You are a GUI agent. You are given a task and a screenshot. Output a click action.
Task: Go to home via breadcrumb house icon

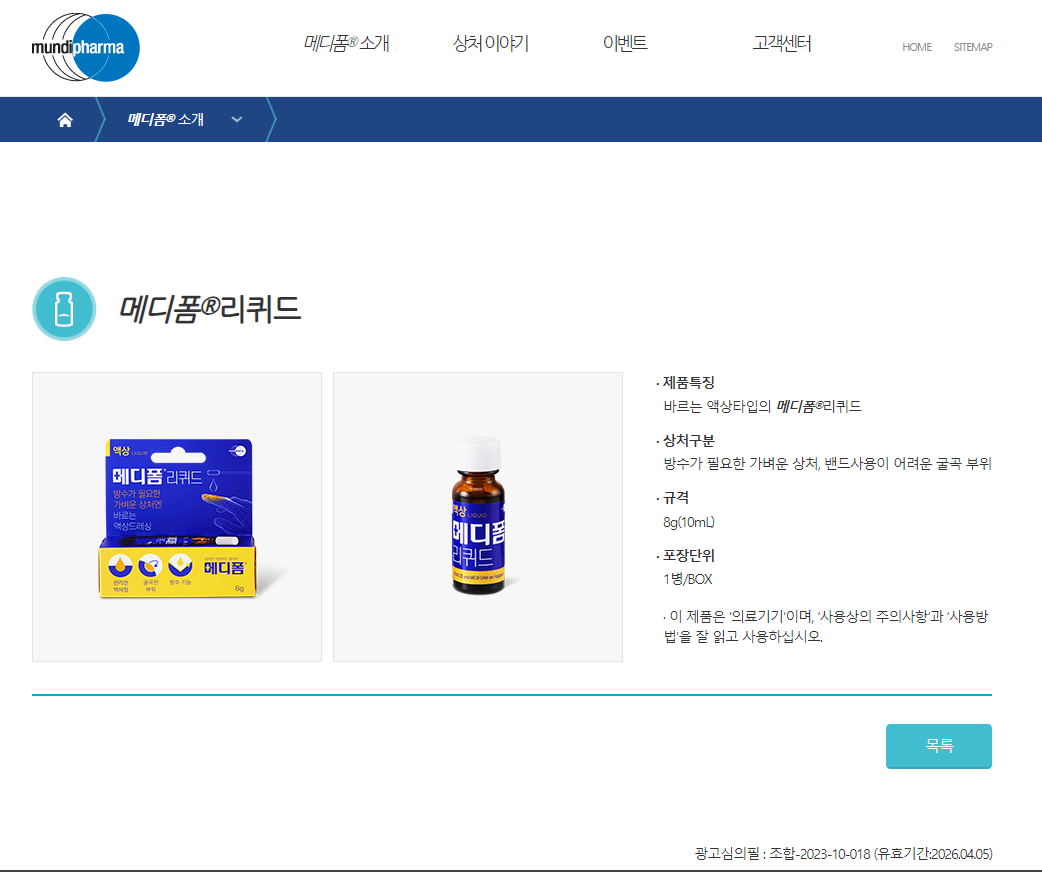click(65, 120)
